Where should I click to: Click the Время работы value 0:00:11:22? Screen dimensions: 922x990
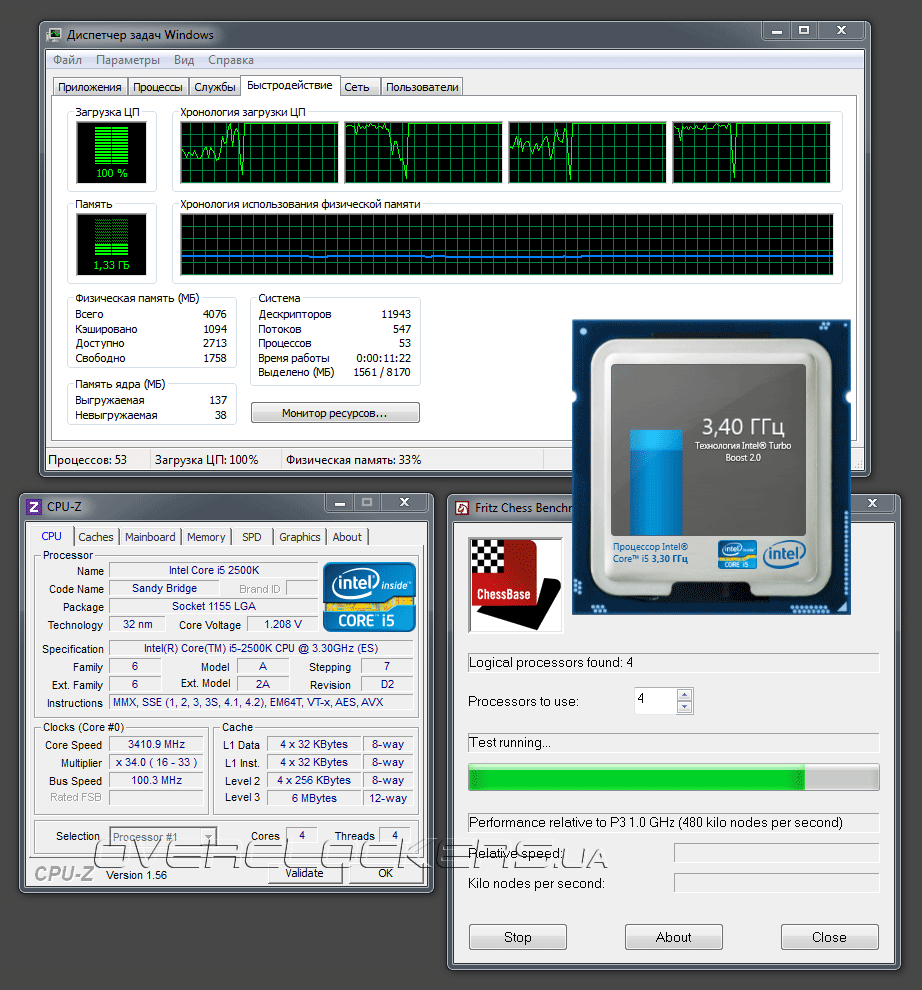pyautogui.click(x=383, y=358)
